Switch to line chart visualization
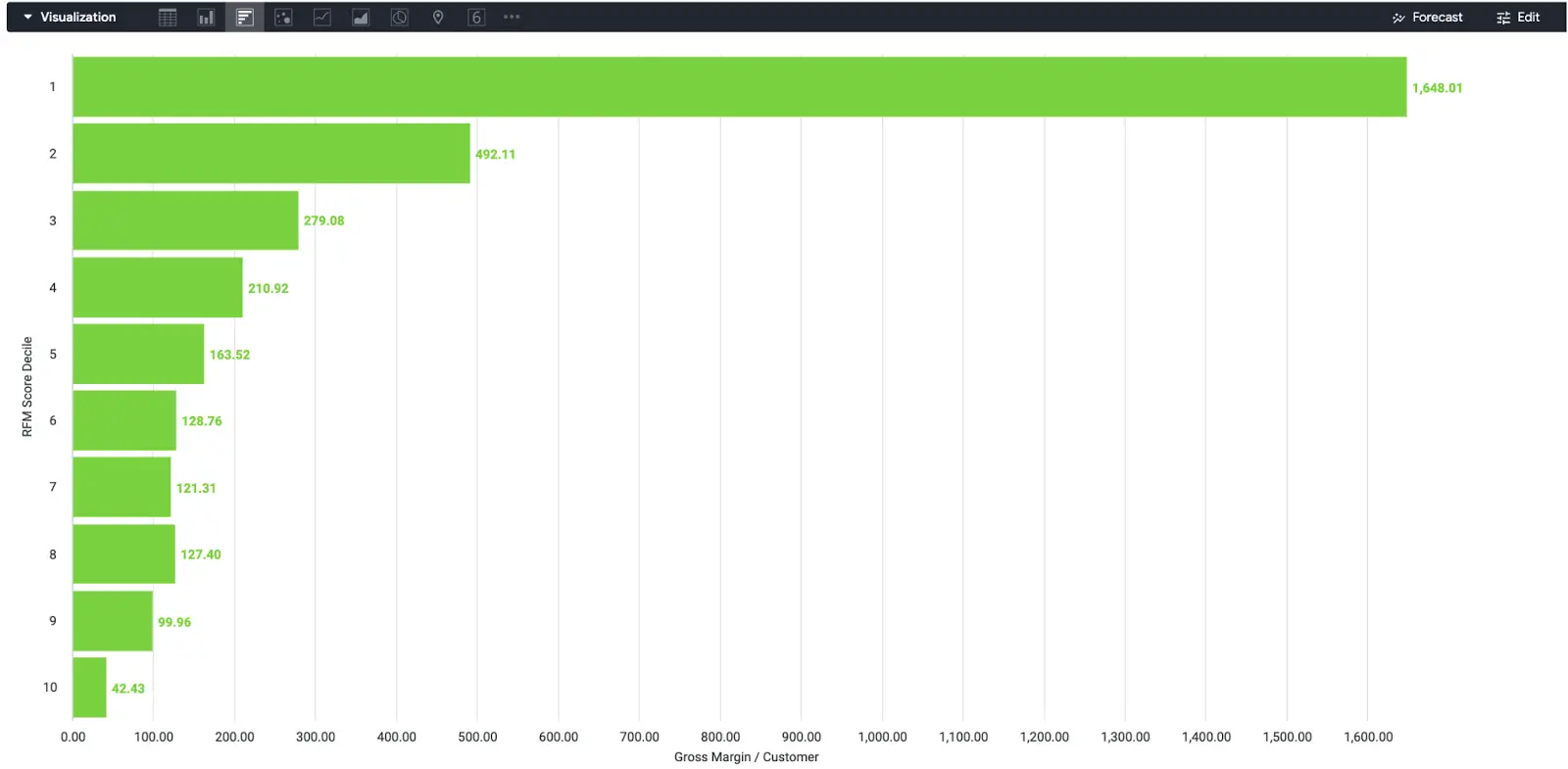1568x769 pixels. point(322,18)
